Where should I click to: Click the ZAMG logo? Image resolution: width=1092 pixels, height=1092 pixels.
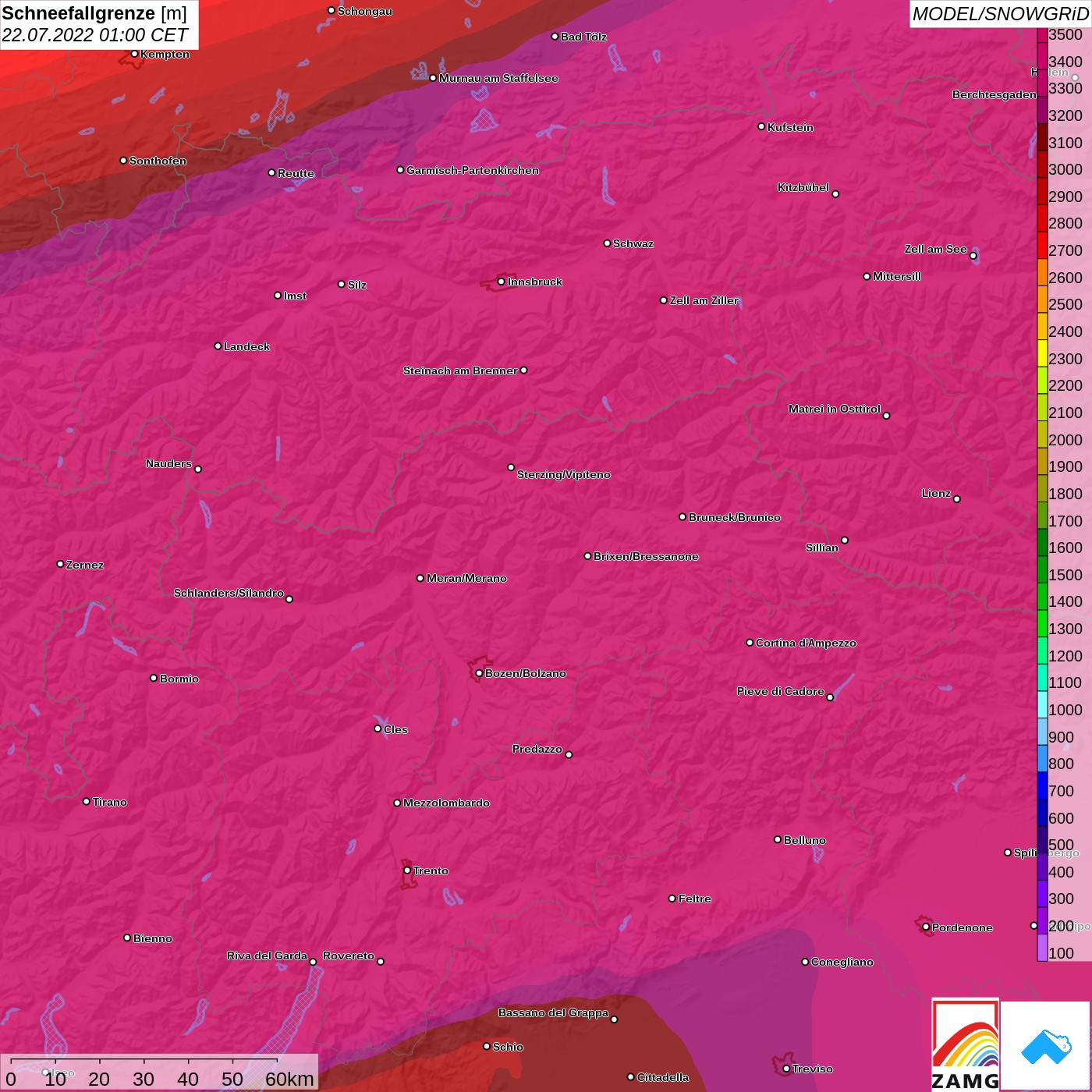[965, 1044]
